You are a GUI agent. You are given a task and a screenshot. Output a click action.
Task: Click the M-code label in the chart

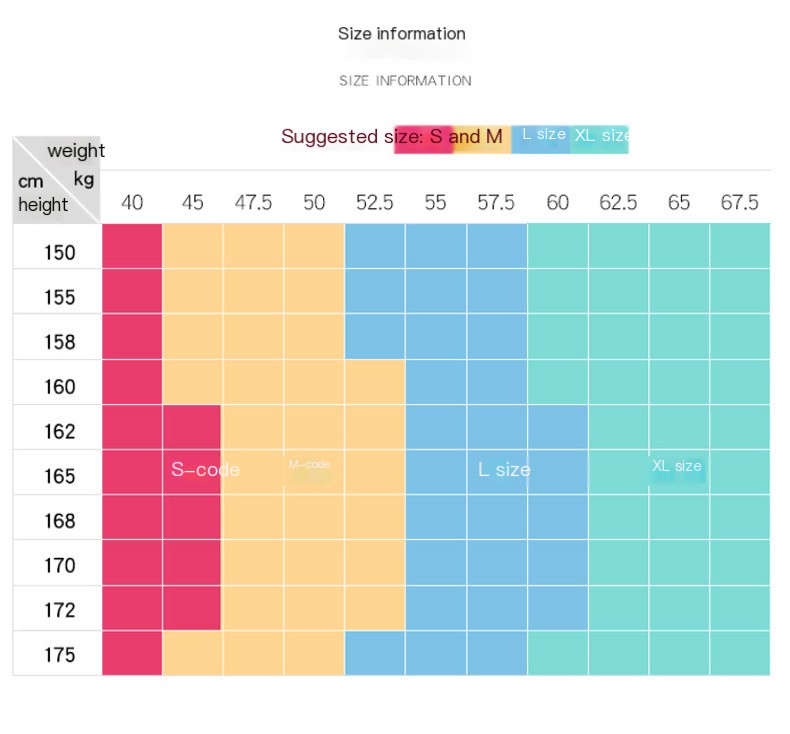coord(309,464)
